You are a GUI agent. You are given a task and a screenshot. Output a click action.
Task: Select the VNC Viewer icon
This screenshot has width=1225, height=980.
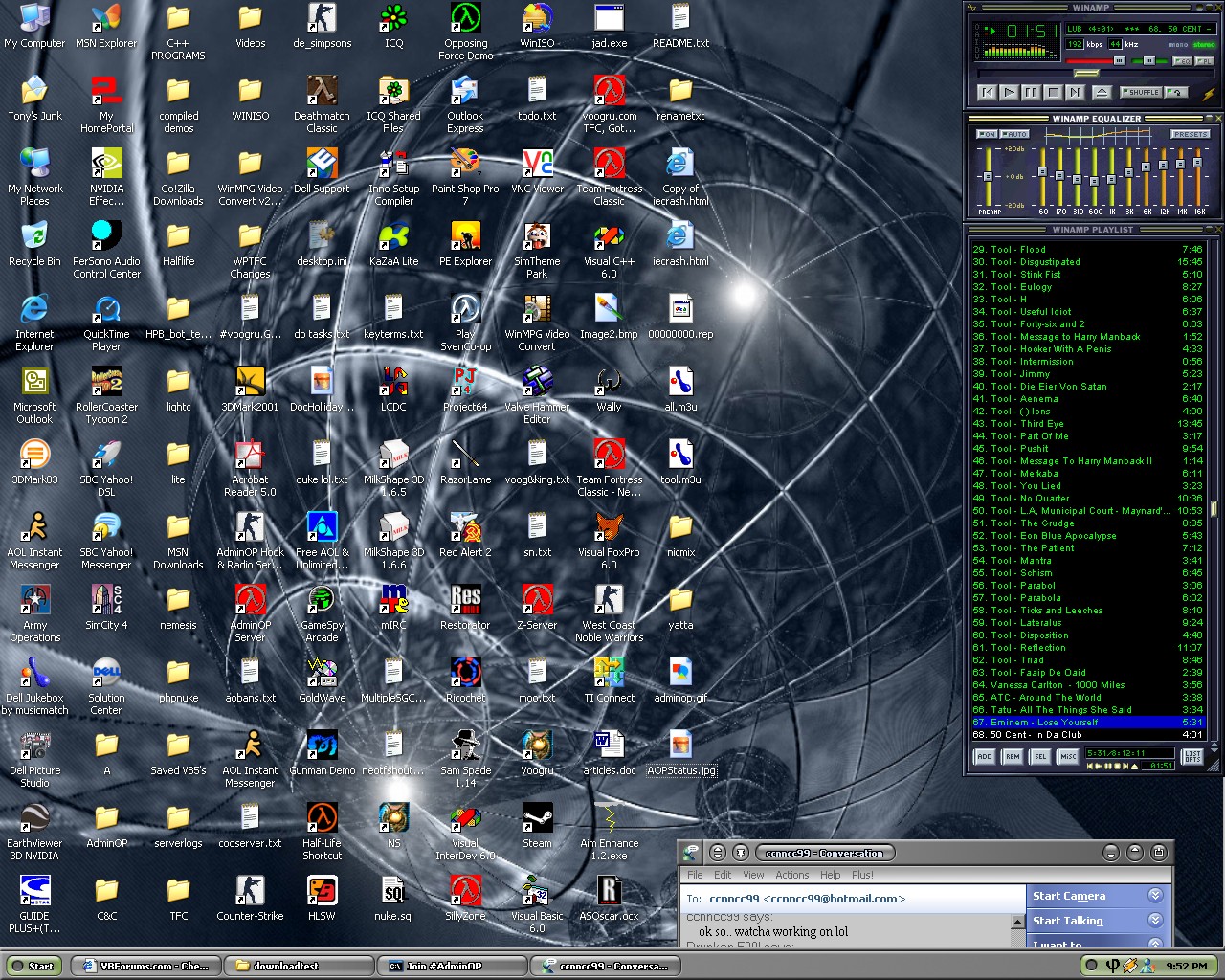coord(537,170)
